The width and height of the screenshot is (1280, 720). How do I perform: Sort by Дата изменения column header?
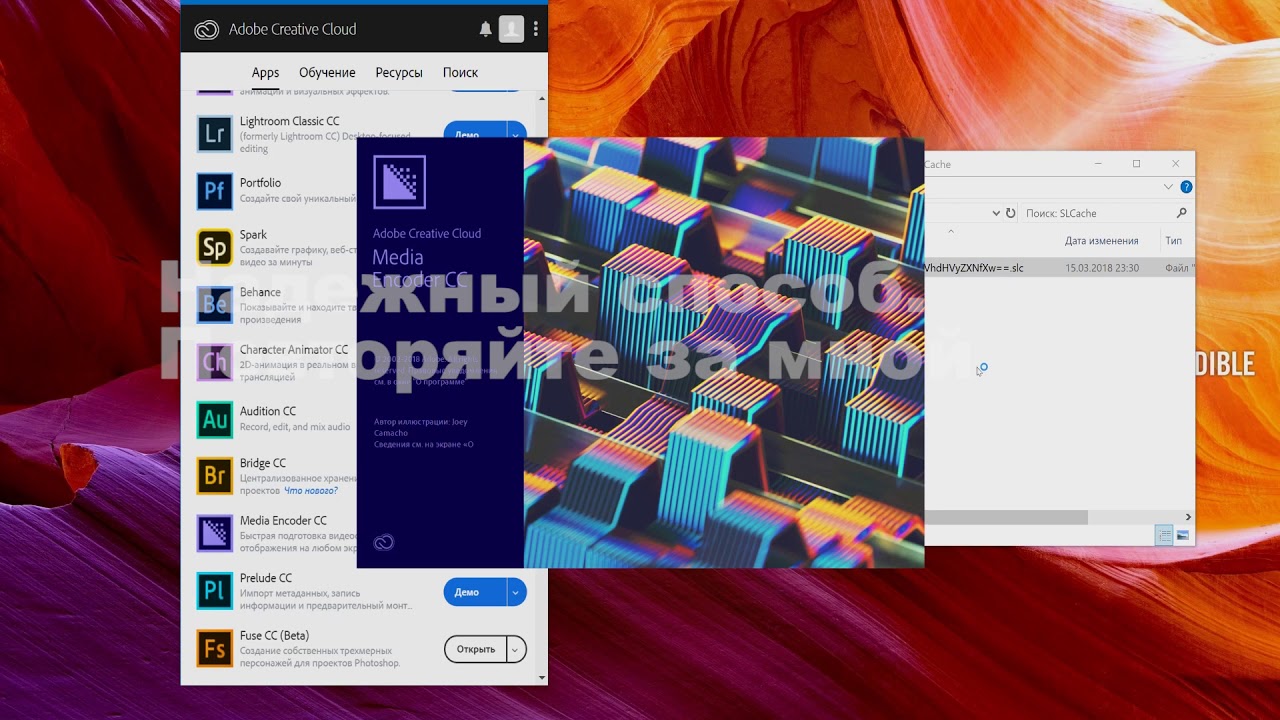1101,241
